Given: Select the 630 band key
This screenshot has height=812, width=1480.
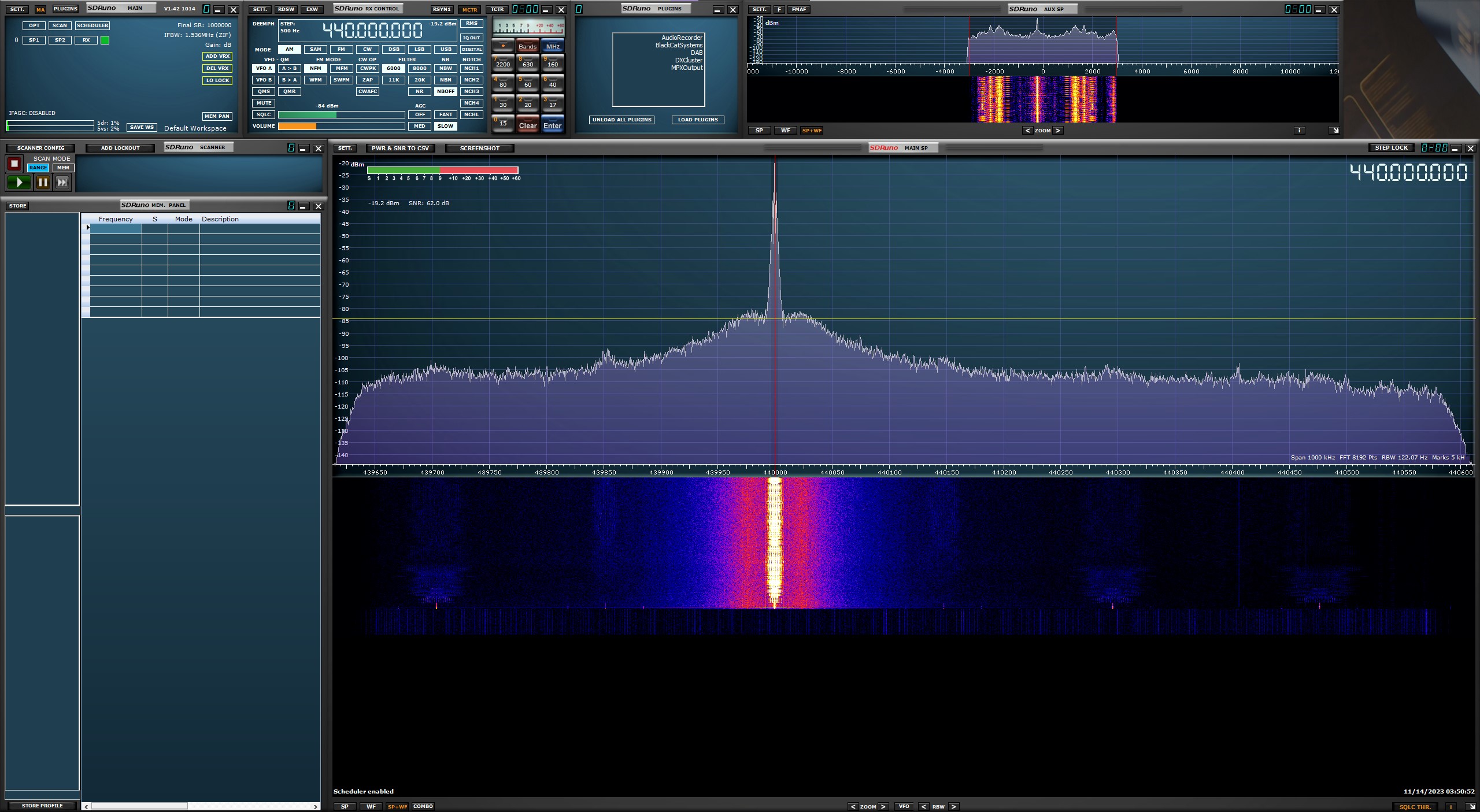Looking at the screenshot, I should click(x=528, y=63).
